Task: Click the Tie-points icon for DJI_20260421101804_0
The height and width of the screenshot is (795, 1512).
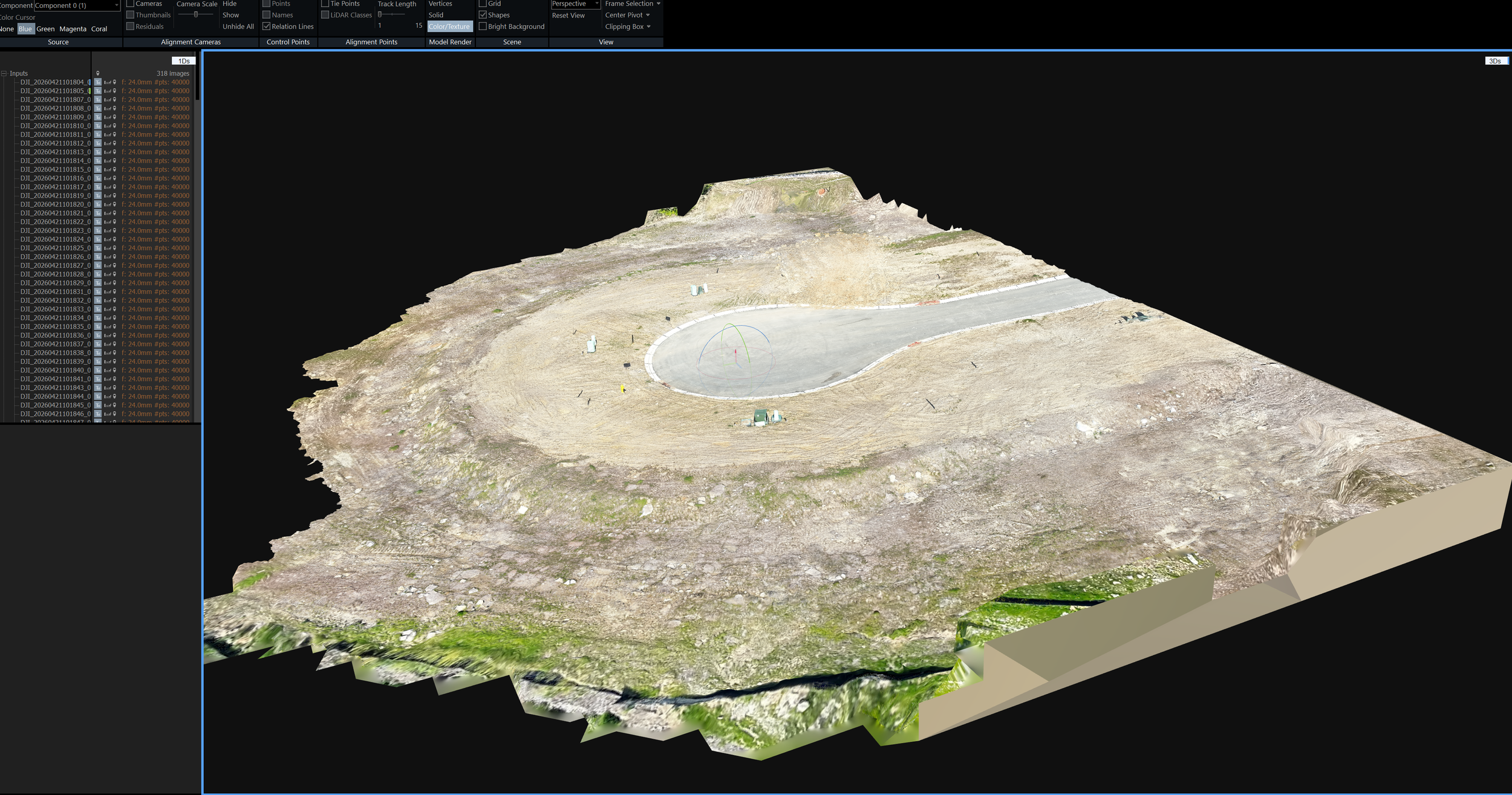Action: coord(98,82)
